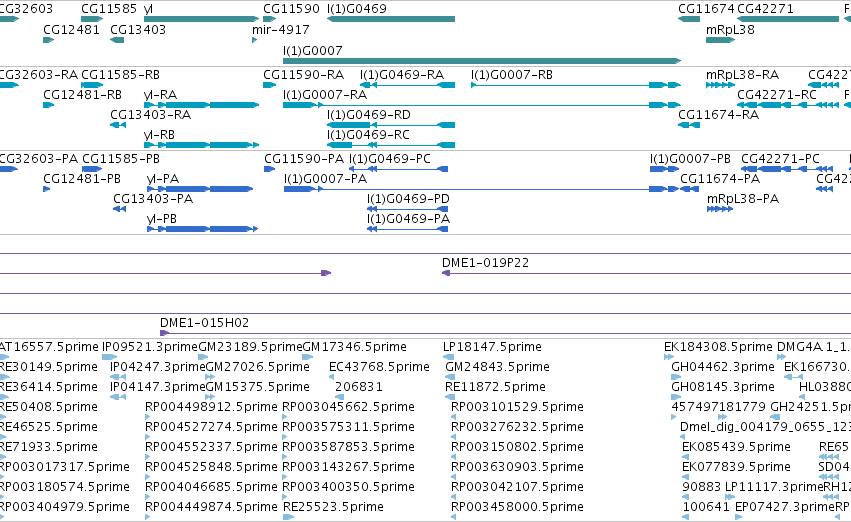Click the yl gene bar
The image size is (851, 522).
point(201,19)
